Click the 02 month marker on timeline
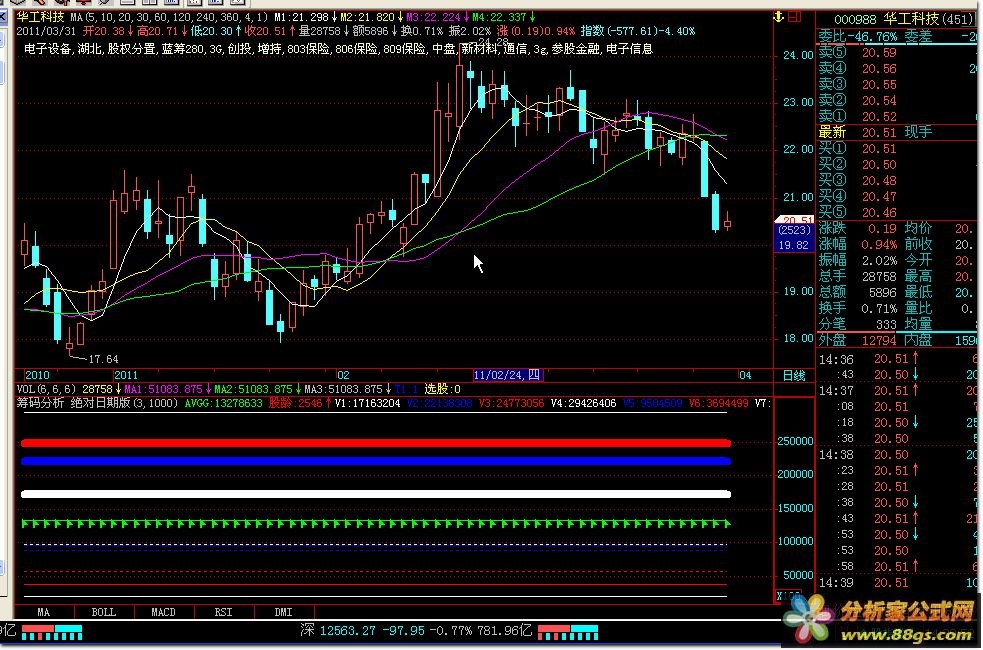The width and height of the screenshot is (983, 650). [343, 375]
